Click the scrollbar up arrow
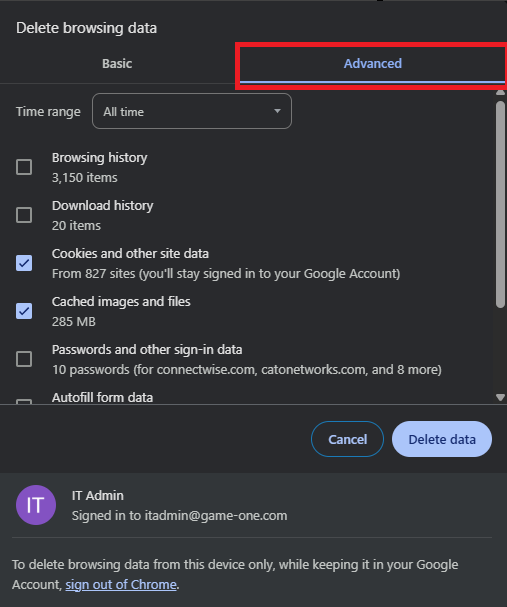The width and height of the screenshot is (507, 607). [x=500, y=93]
